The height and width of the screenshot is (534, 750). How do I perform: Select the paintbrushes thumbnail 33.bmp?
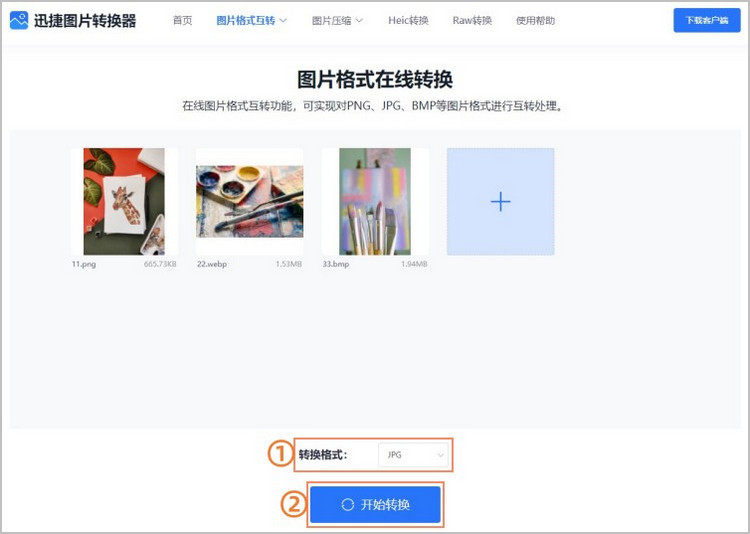[375, 201]
